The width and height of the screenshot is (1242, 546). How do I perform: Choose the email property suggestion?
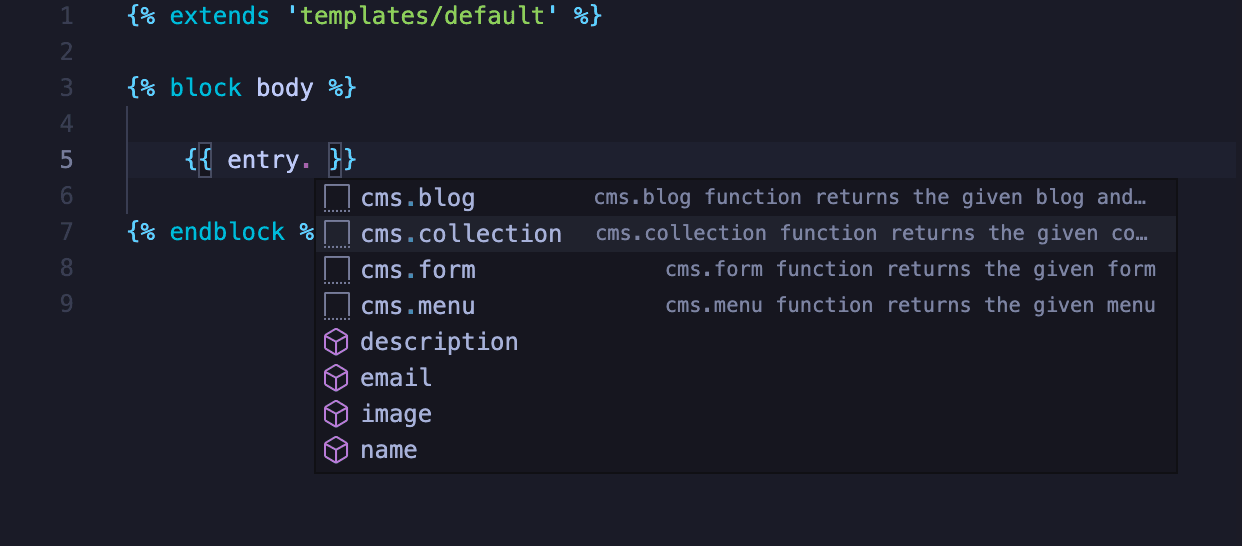396,378
